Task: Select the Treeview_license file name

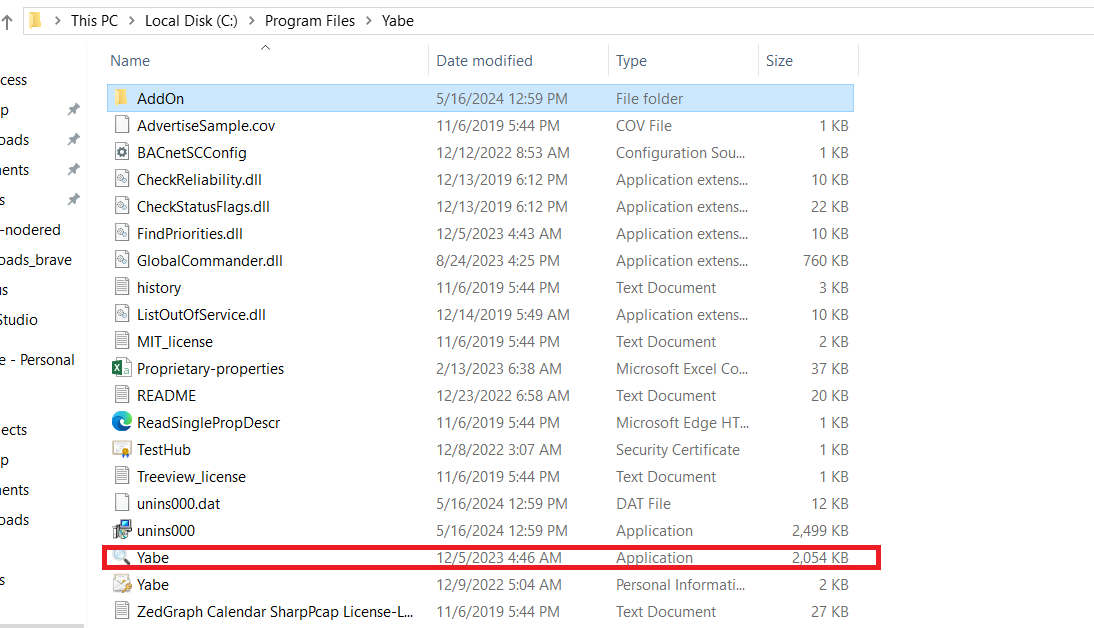Action: pyautogui.click(x=191, y=477)
